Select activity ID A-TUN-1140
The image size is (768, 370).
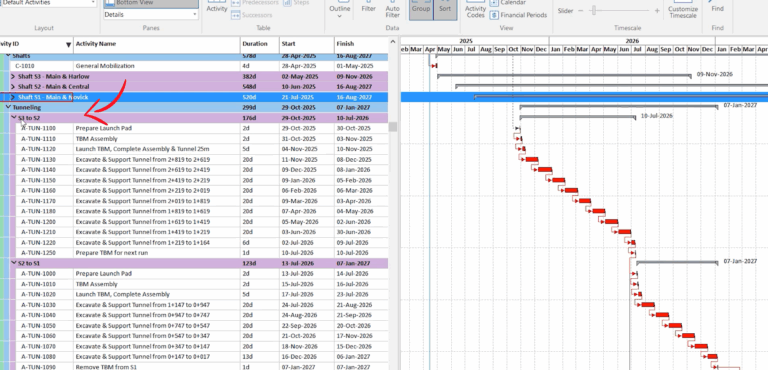click(38, 170)
